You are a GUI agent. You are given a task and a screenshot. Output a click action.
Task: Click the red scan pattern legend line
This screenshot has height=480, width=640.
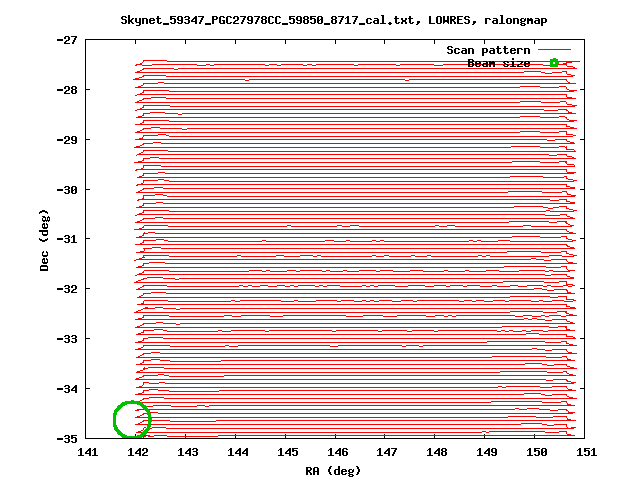(554, 50)
